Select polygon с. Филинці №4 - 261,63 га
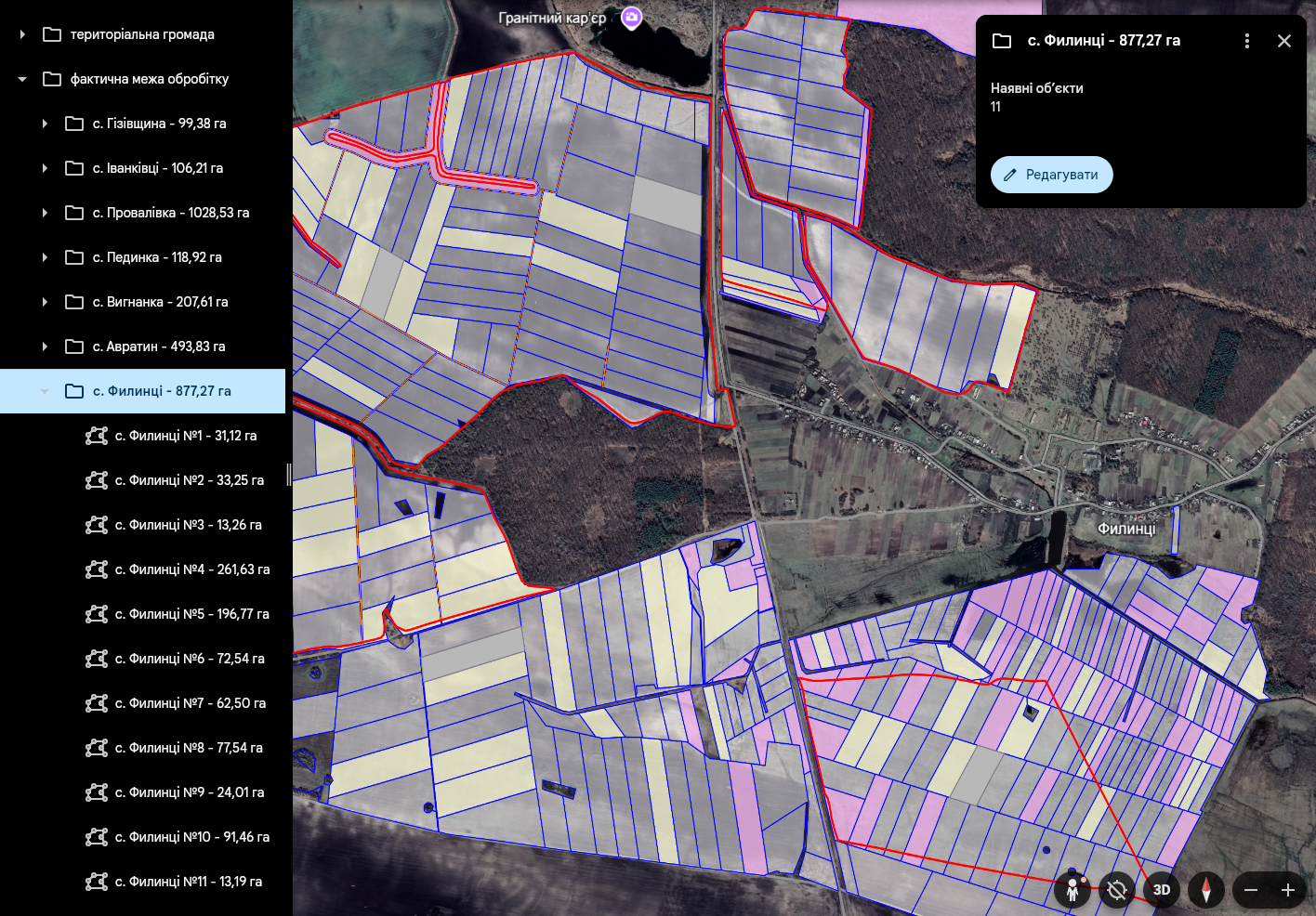Viewport: 1316px width, 916px height. [x=191, y=569]
